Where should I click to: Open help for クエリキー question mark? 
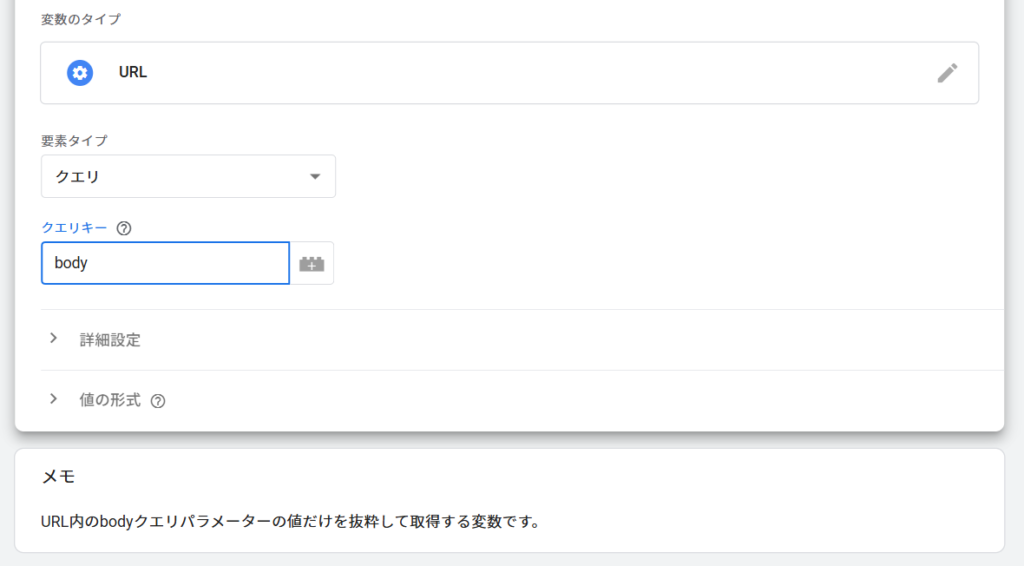(x=123, y=228)
